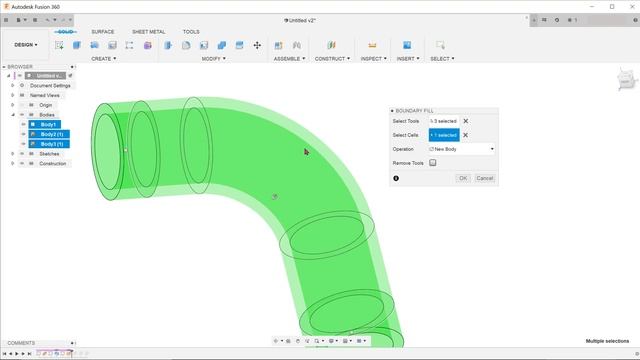Expand Document Settings tree arrow
Screen dimensions: 640x360
click(x=13, y=86)
